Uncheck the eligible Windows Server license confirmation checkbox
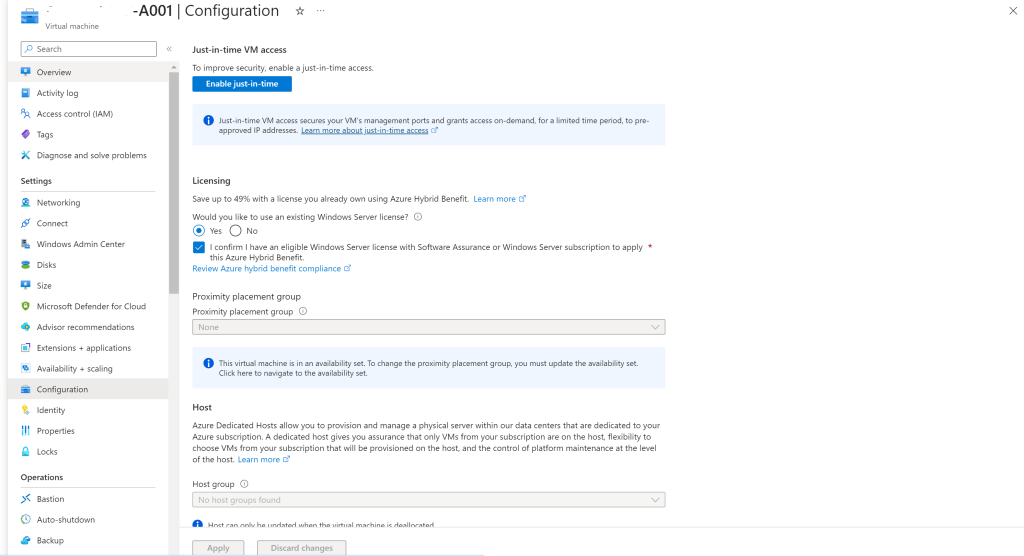This screenshot has width=1024, height=556. point(199,248)
